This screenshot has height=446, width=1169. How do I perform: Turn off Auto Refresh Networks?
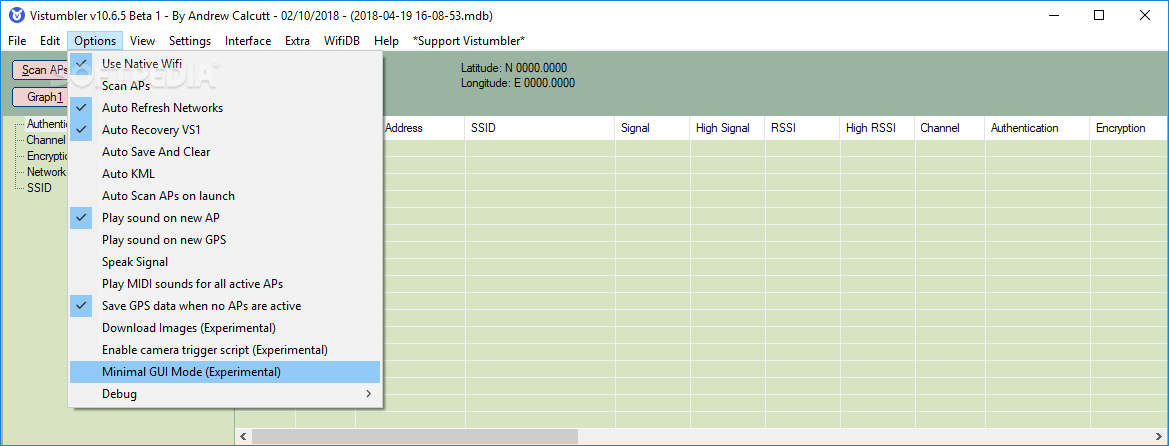(225, 108)
